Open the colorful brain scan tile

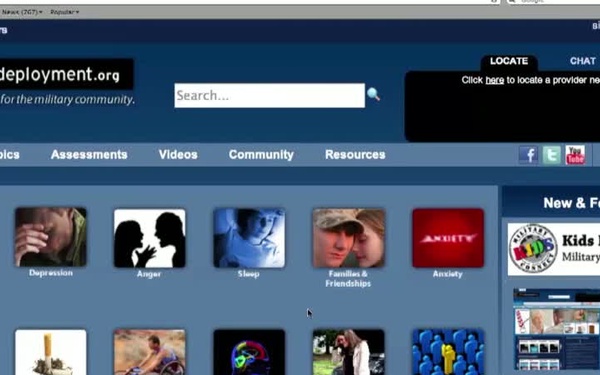[249, 352]
